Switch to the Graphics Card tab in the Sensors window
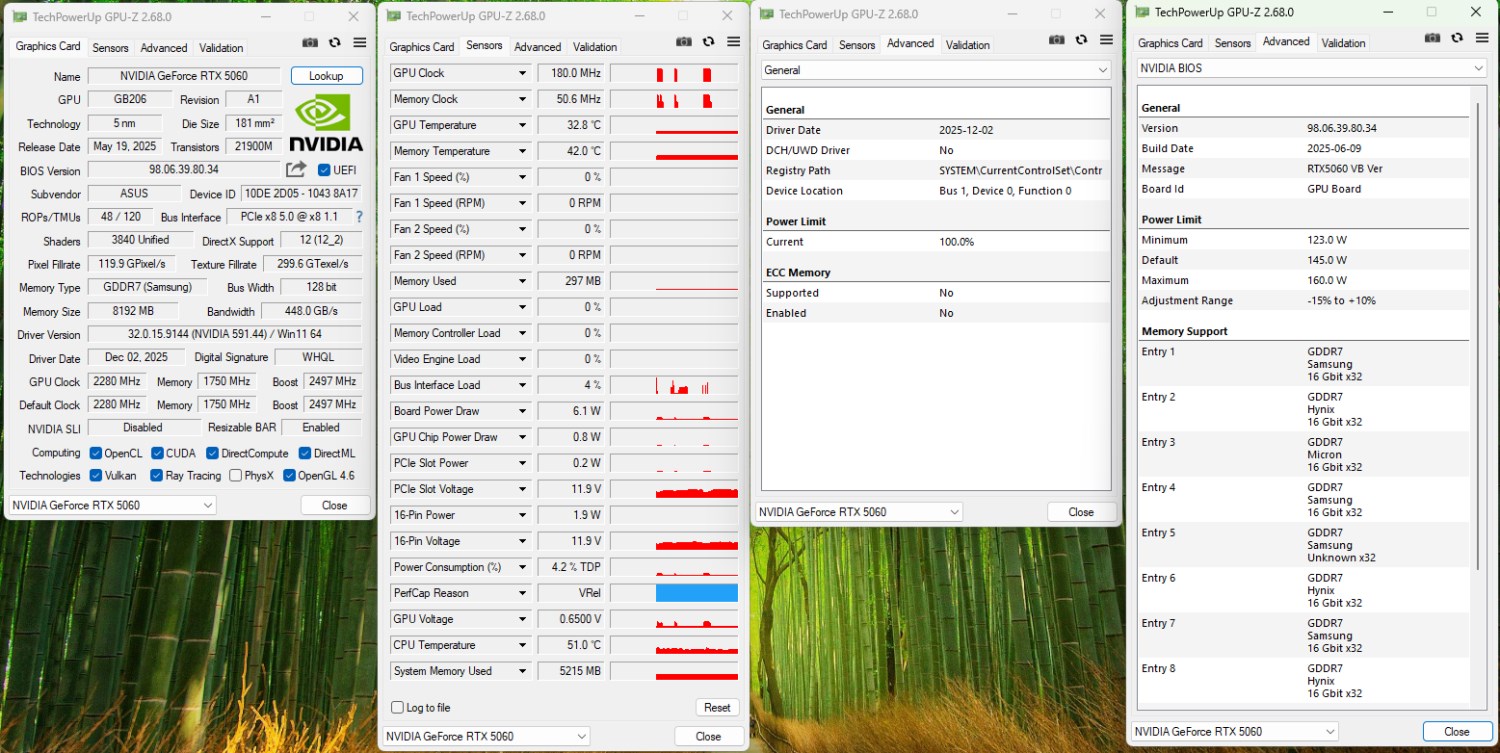Viewport: 1500px width, 753px height. [422, 47]
